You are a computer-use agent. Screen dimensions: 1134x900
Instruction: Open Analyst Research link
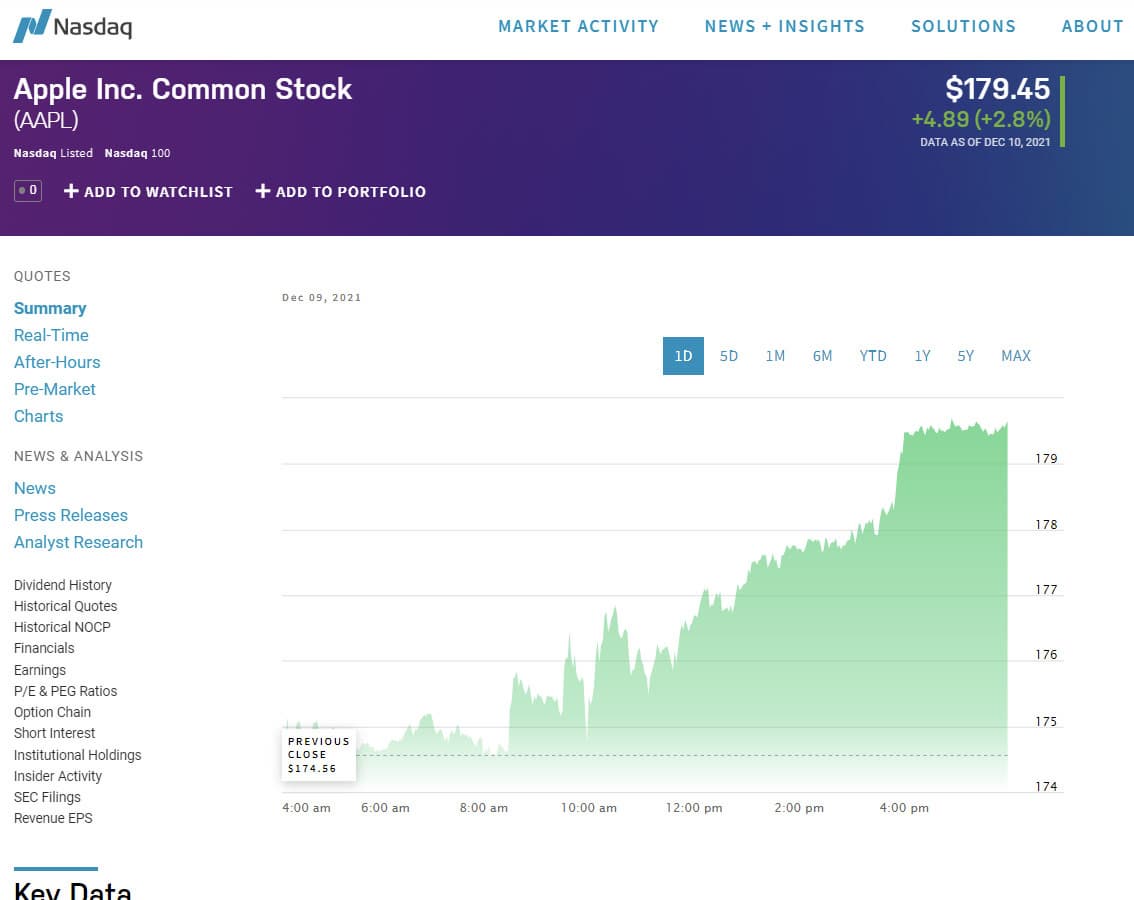point(78,542)
